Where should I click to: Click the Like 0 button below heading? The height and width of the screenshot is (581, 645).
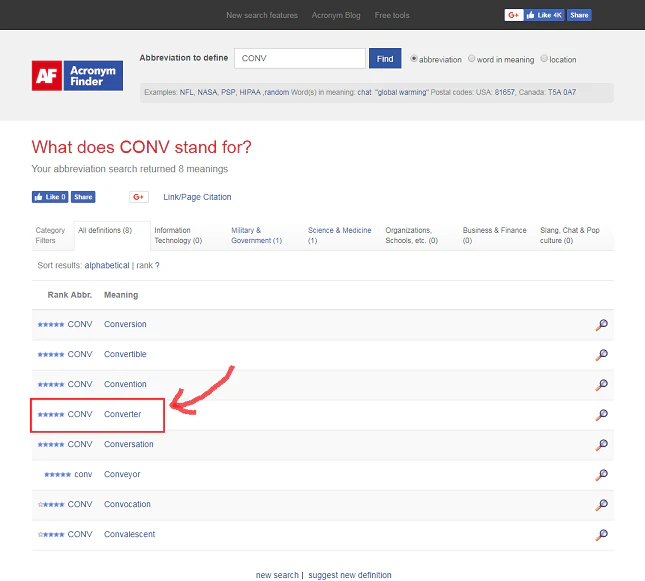[50, 197]
